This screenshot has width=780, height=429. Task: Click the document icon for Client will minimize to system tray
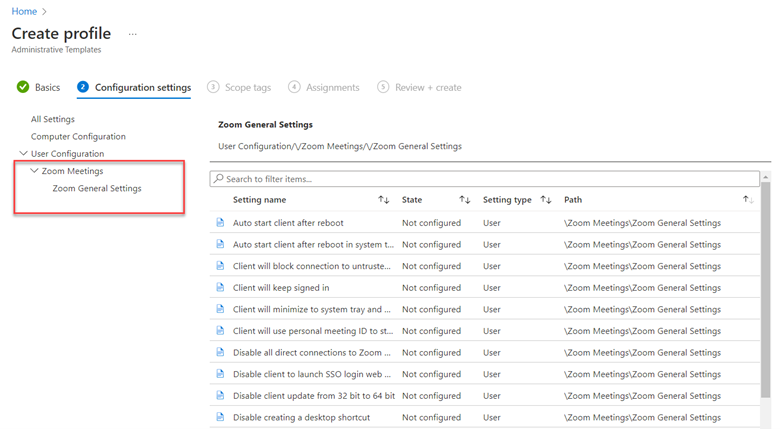220,309
